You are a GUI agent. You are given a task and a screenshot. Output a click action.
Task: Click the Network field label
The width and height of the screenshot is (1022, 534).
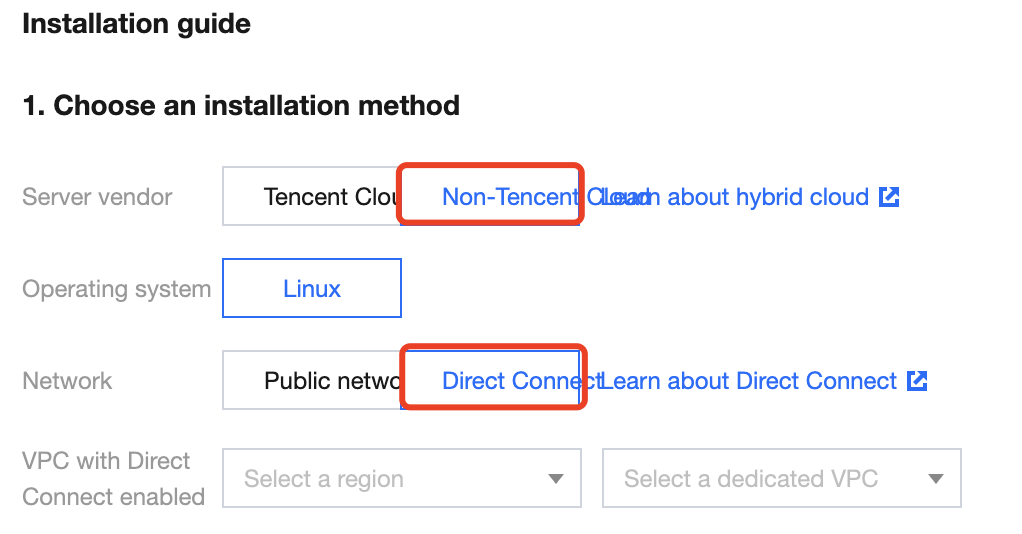coord(67,381)
